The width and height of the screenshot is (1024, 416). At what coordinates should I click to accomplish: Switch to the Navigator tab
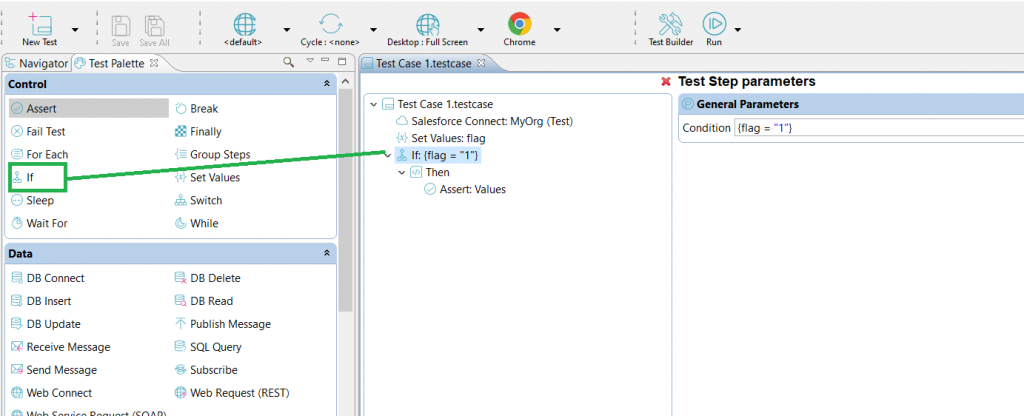coord(37,63)
